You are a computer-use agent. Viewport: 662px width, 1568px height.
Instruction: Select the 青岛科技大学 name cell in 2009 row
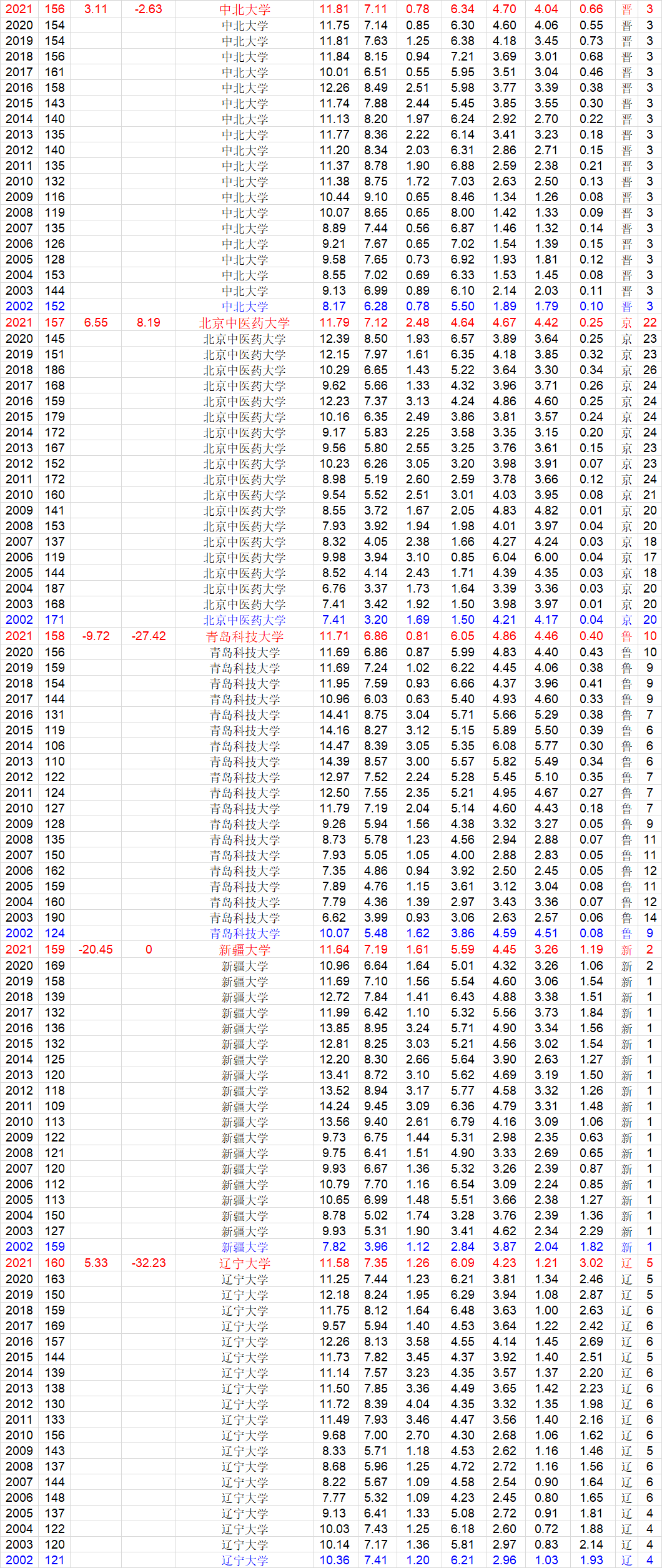point(245,825)
